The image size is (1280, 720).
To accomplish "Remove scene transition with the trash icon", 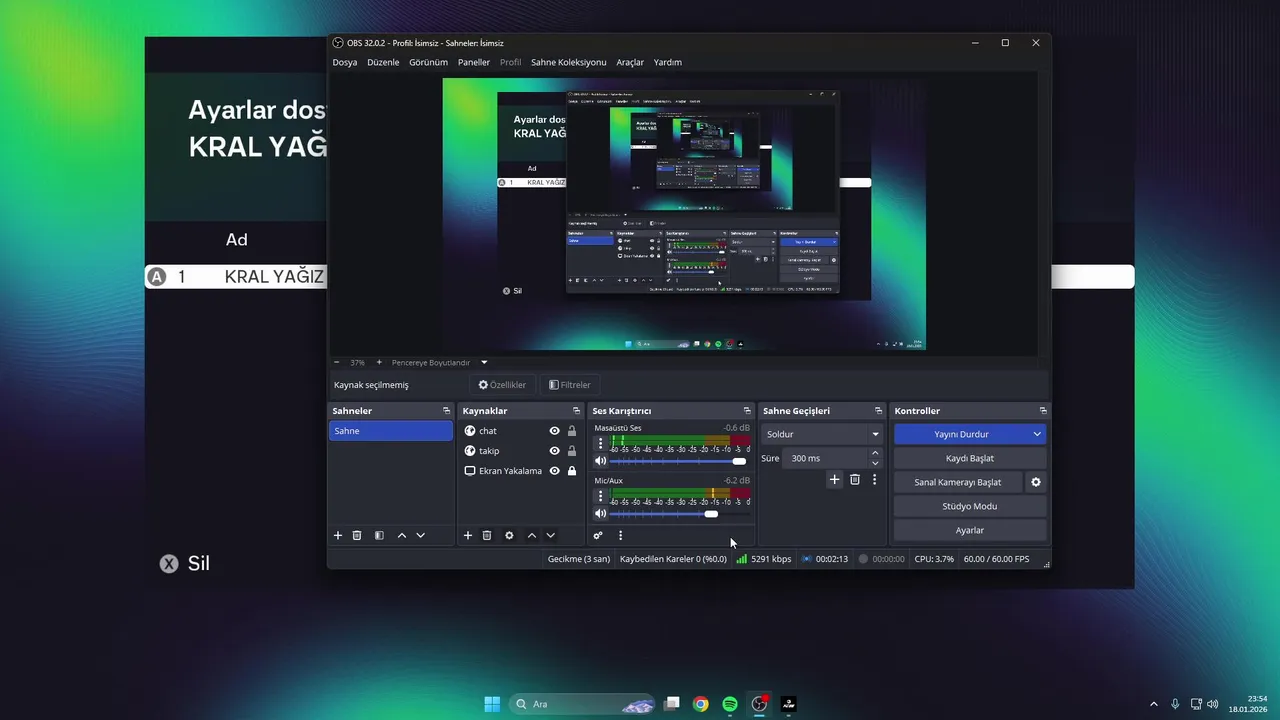I will [x=855, y=480].
